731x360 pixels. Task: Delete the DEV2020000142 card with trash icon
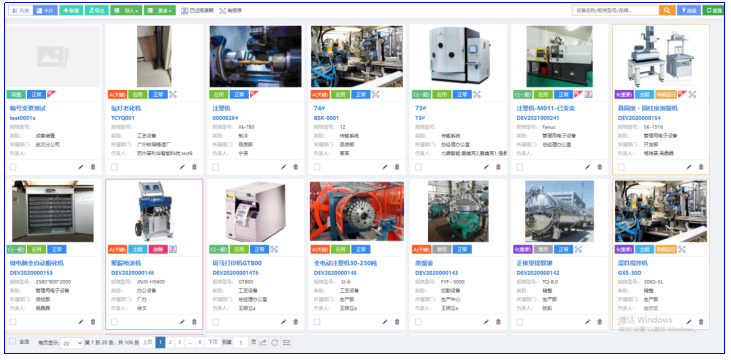[x=600, y=322]
